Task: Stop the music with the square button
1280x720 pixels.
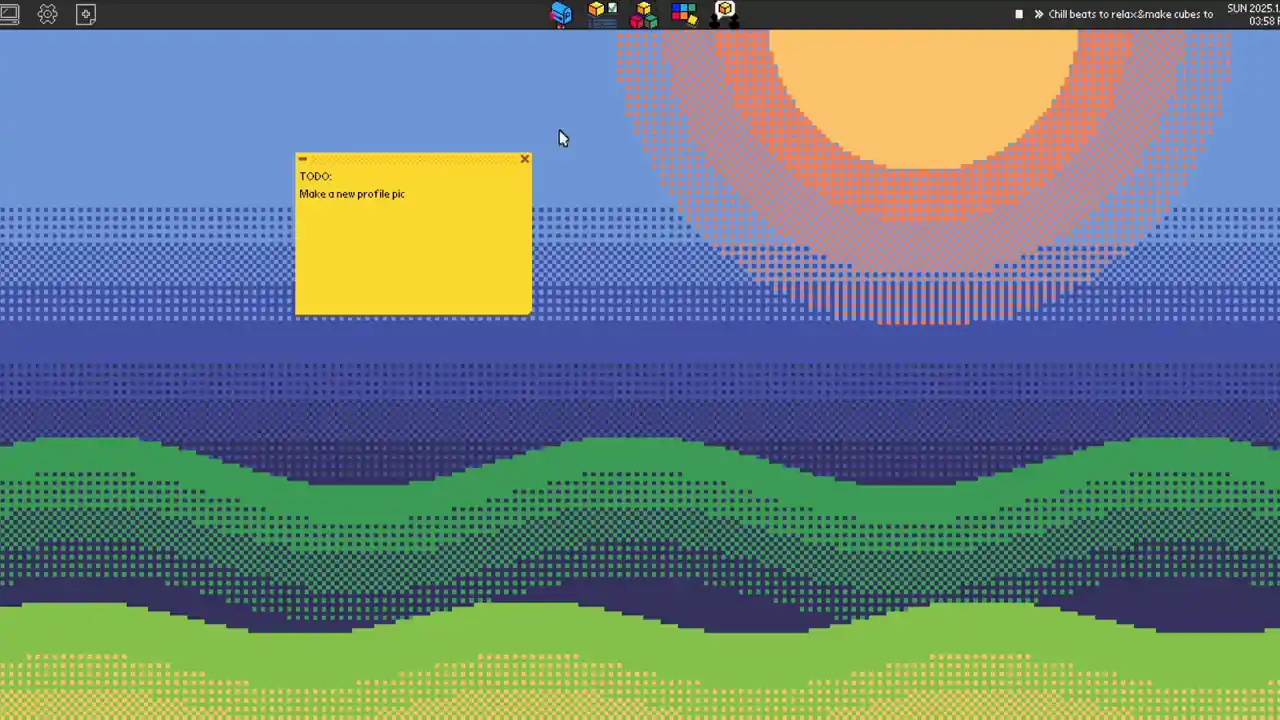Action: coord(1019,14)
